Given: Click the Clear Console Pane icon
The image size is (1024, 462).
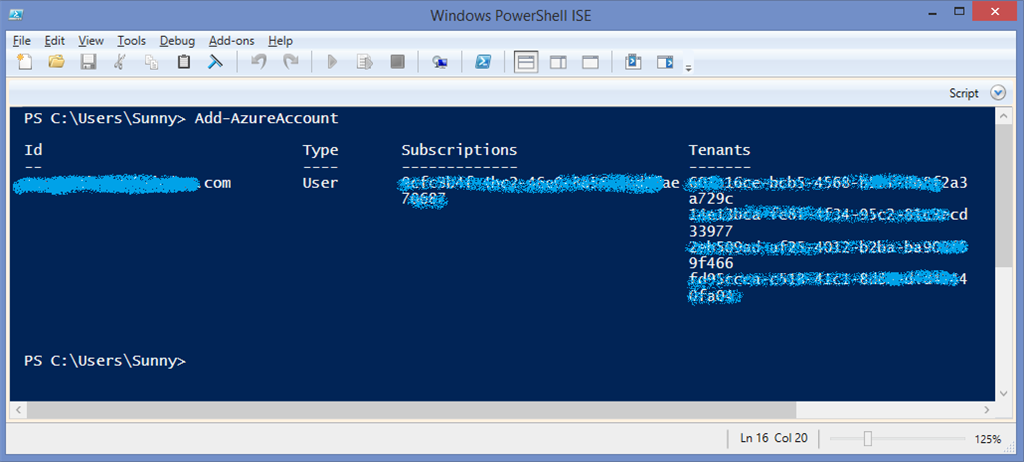Looking at the screenshot, I should (x=215, y=62).
